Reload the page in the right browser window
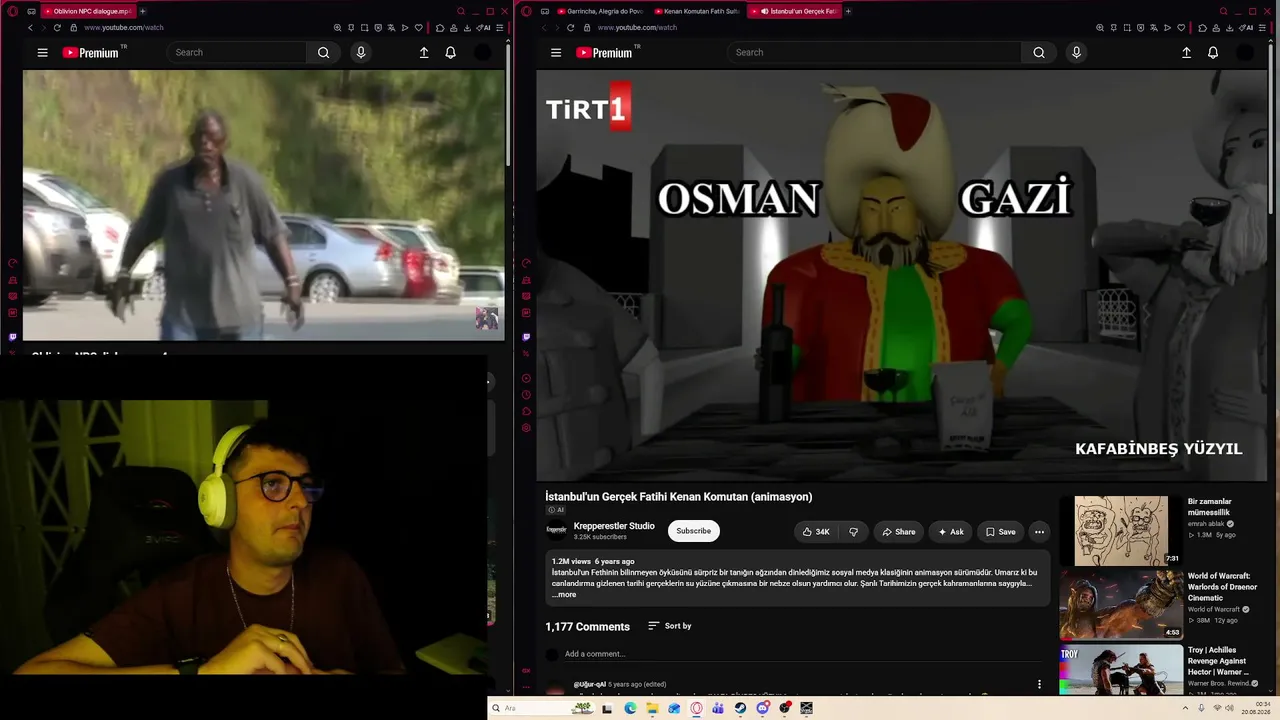 pyautogui.click(x=571, y=28)
